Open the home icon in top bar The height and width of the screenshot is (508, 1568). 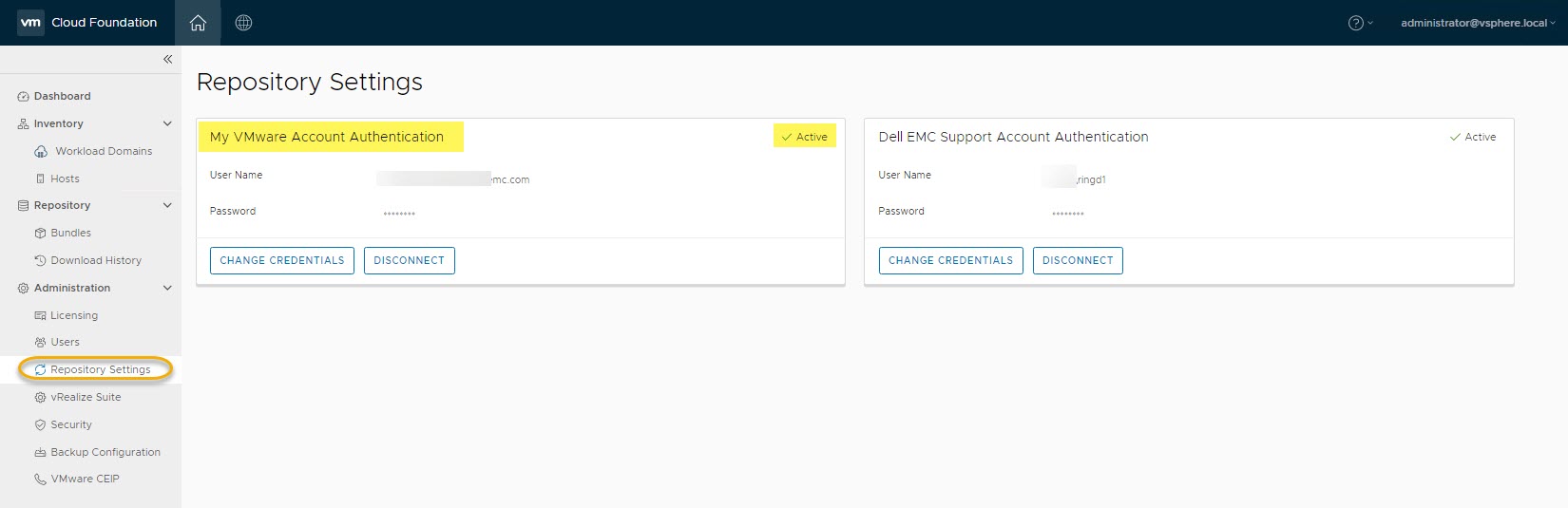(x=198, y=23)
